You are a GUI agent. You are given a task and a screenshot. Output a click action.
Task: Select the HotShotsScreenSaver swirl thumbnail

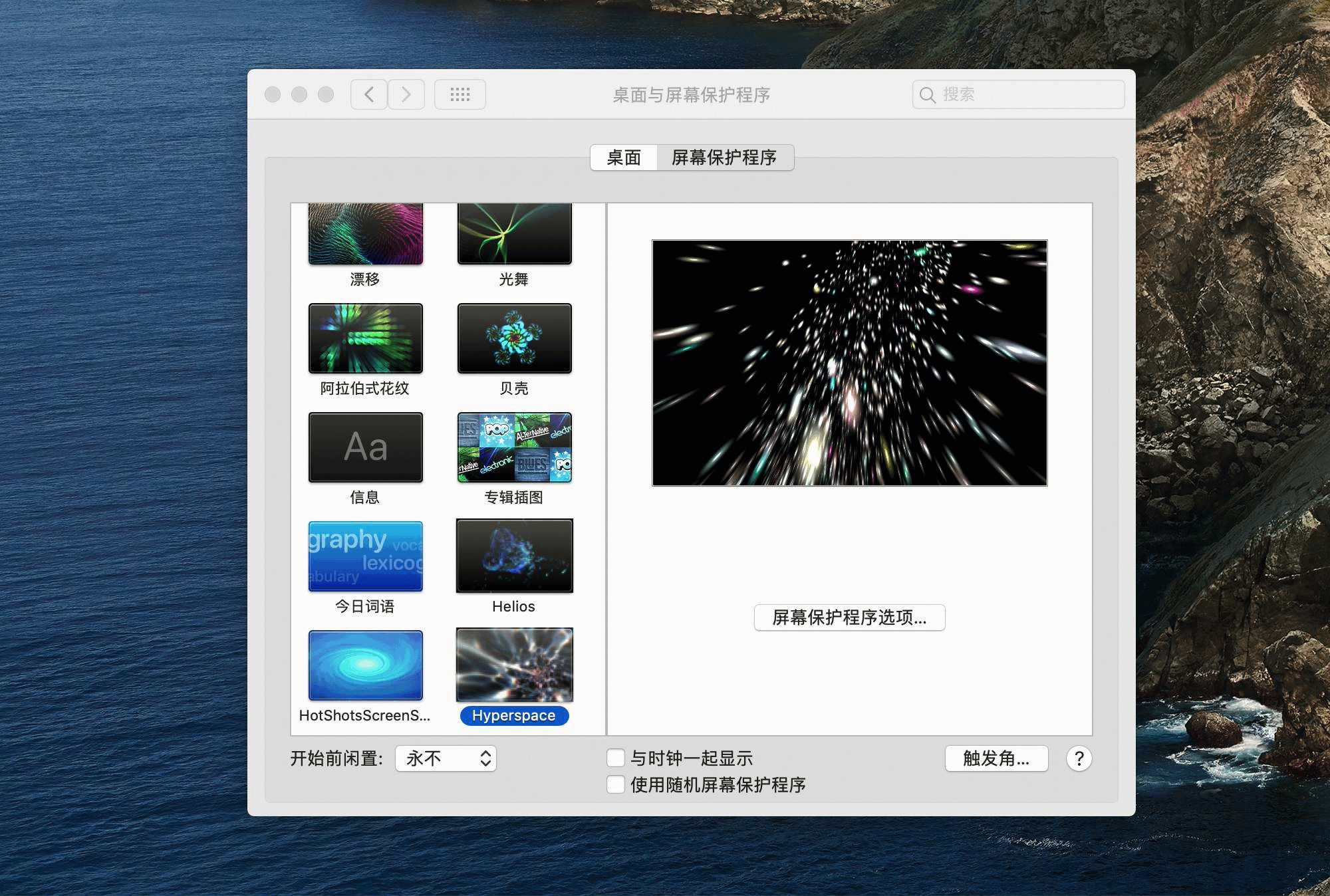pyautogui.click(x=365, y=665)
